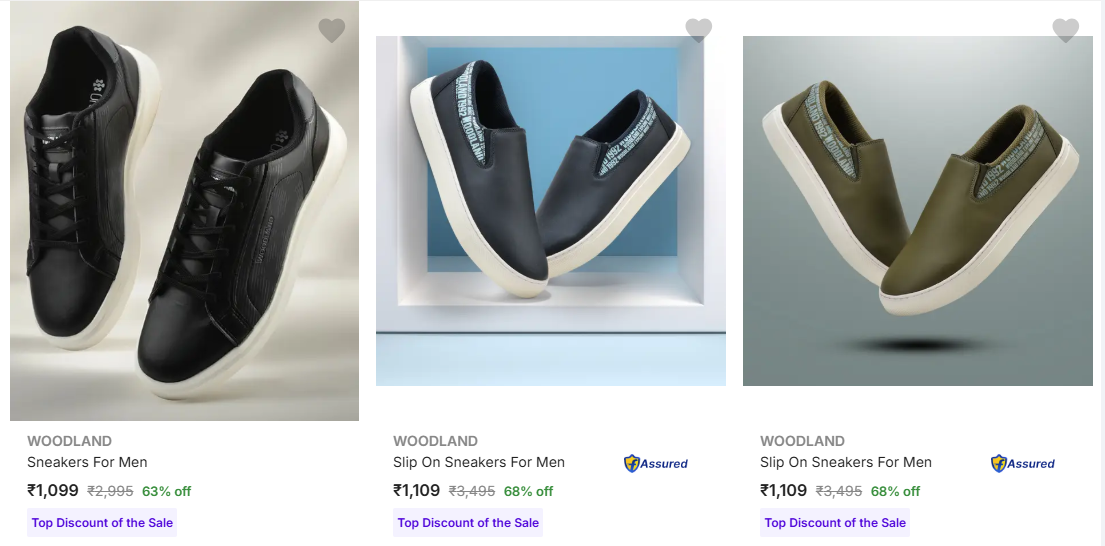Open navy "Slip On Sneakers For Men" title
Image resolution: width=1105 pixels, height=546 pixels.
(479, 462)
